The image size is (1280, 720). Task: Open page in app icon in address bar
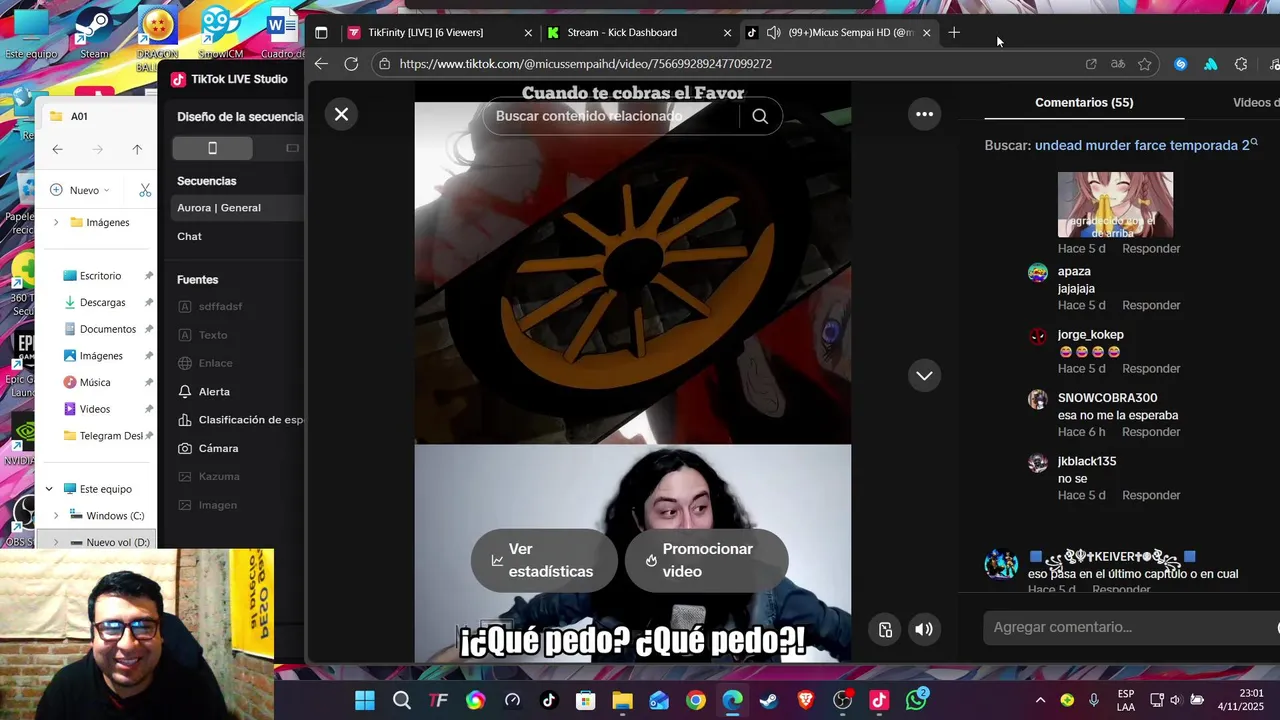(1091, 64)
